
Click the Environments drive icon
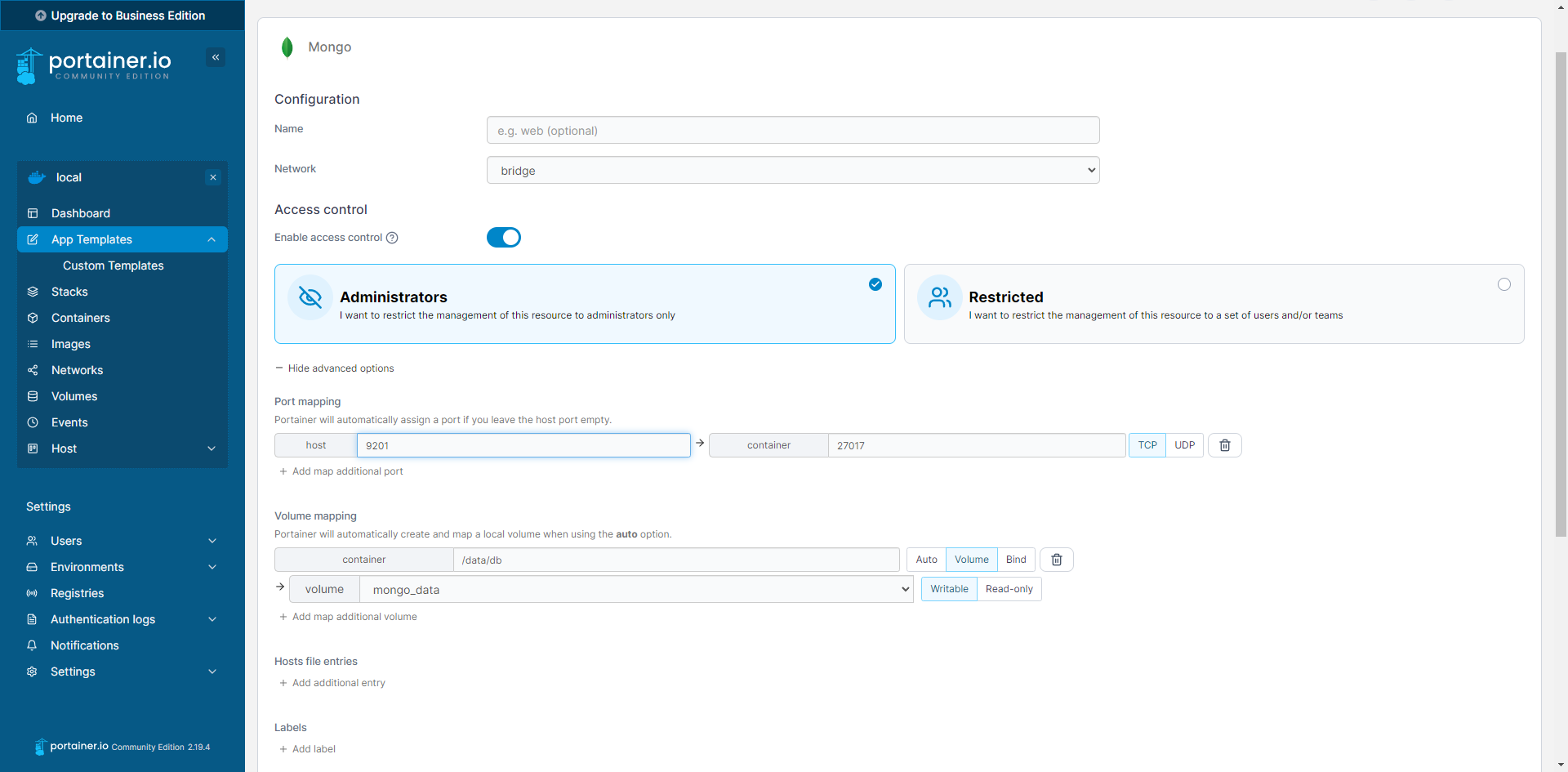point(32,567)
